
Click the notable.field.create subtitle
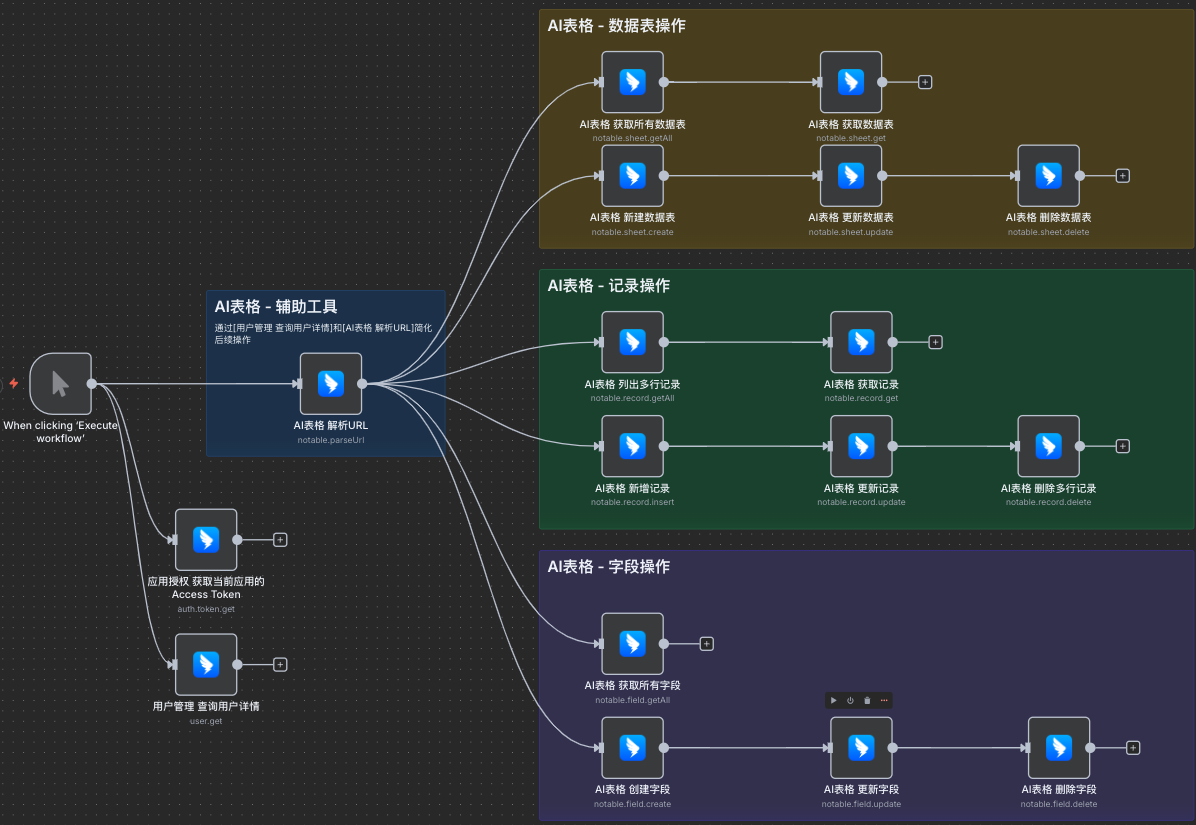click(632, 804)
